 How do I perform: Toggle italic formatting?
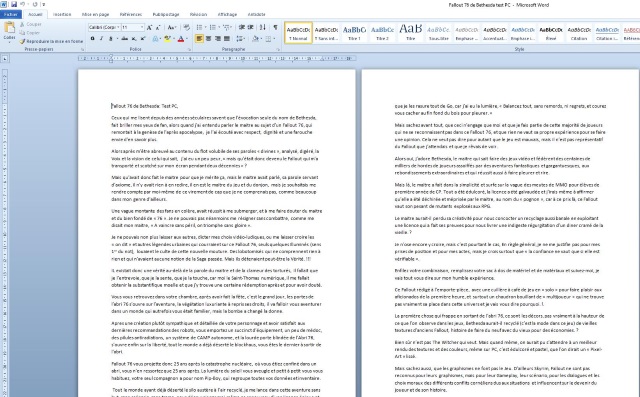click(x=101, y=39)
